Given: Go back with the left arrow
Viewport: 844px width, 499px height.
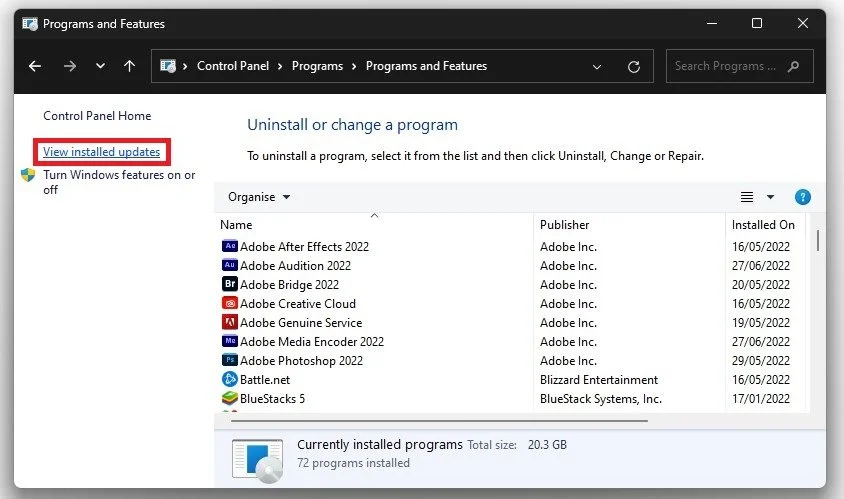Looking at the screenshot, I should pos(35,66).
